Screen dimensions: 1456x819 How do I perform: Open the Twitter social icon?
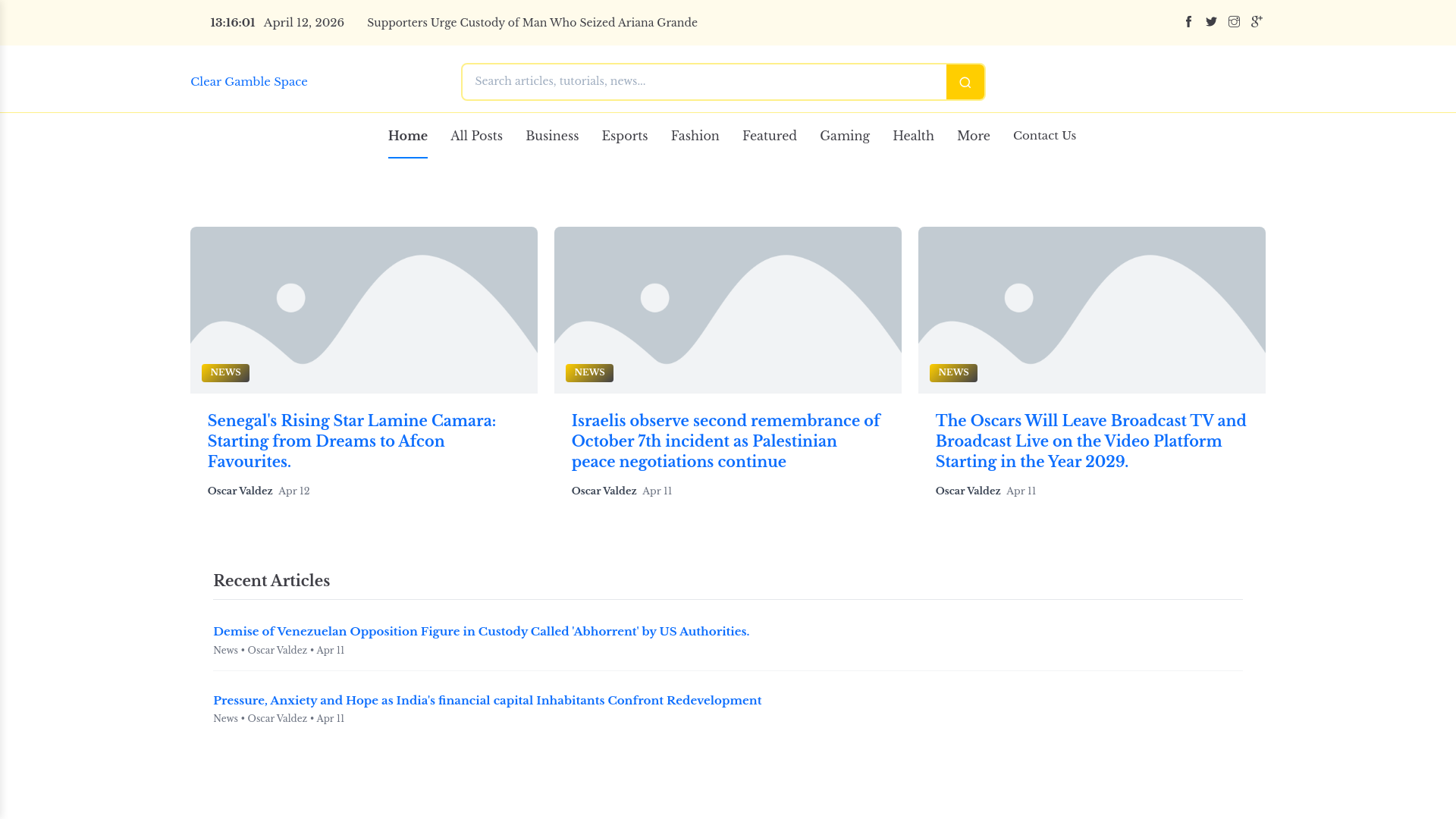point(1211,22)
